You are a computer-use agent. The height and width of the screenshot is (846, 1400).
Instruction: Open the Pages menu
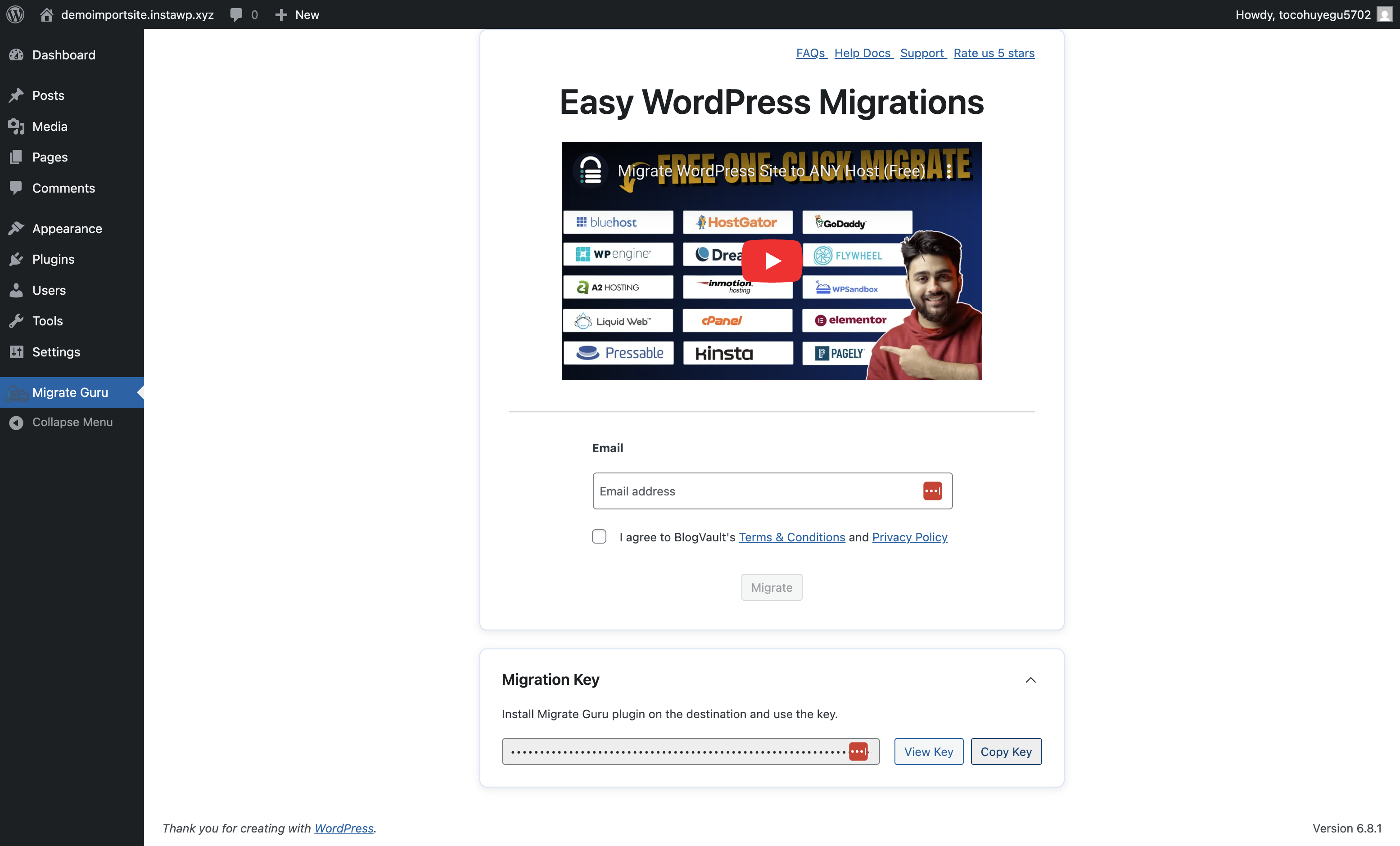(x=50, y=157)
